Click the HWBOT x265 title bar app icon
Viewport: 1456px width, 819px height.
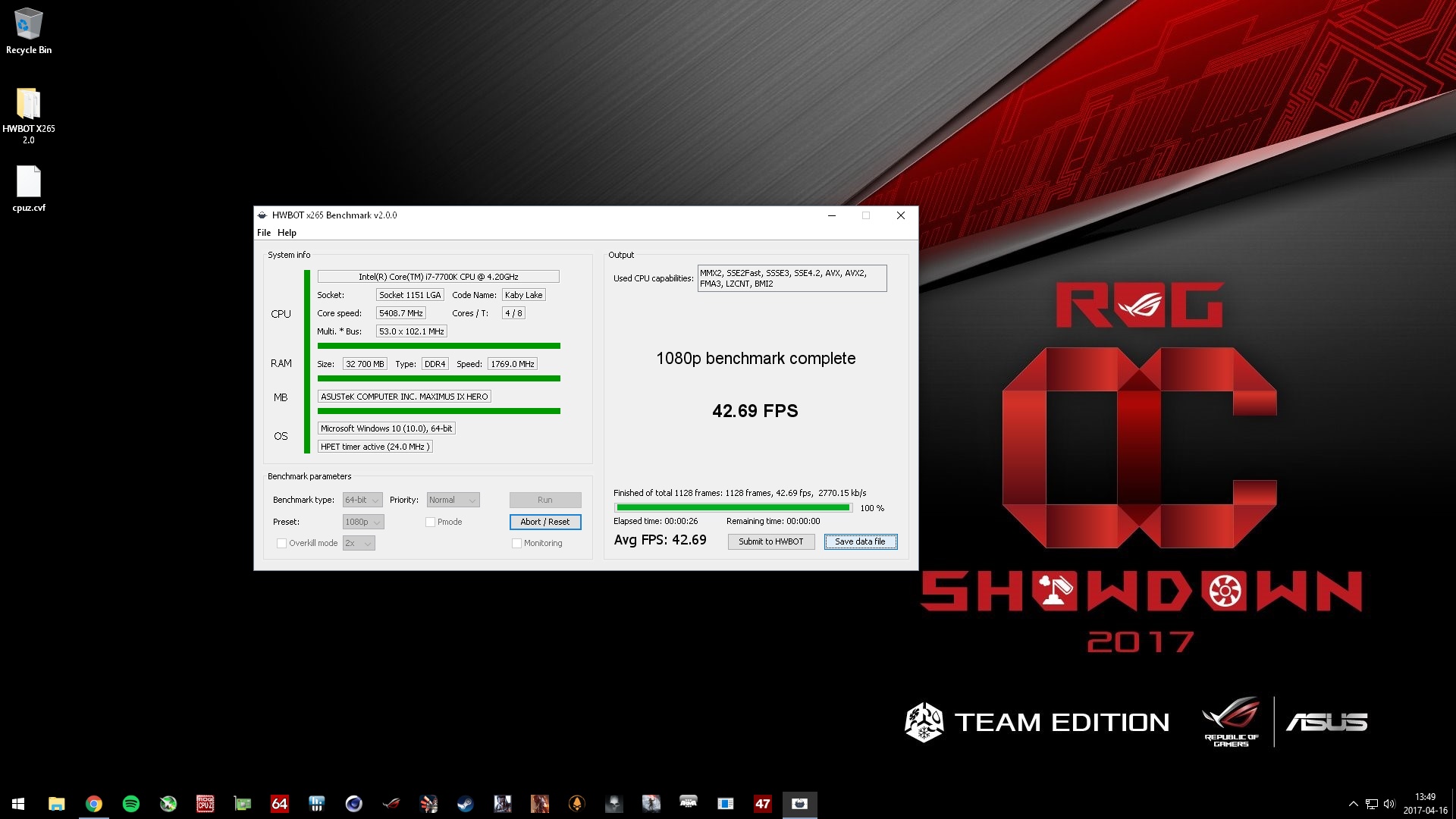(262, 215)
